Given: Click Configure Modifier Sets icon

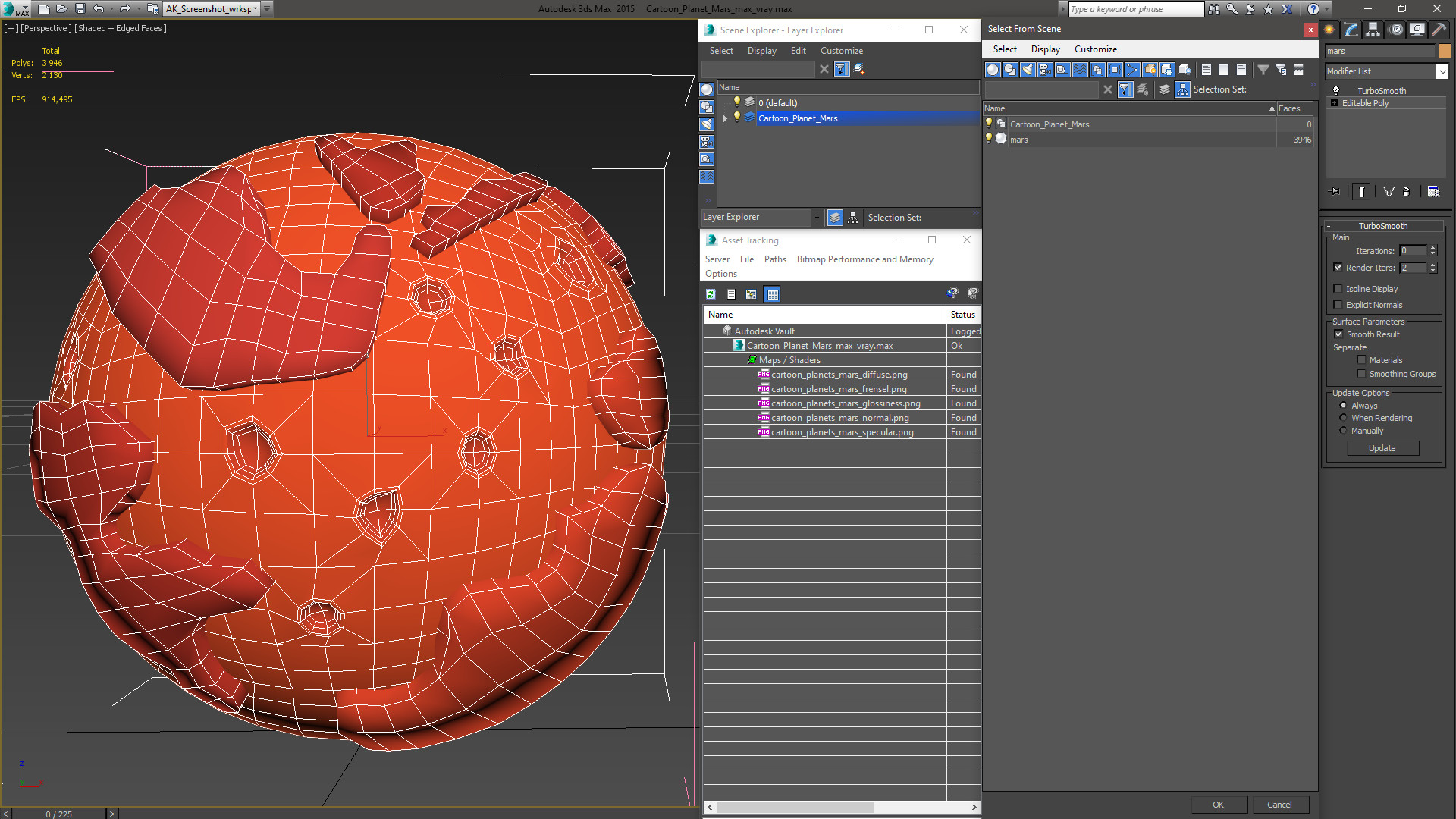Looking at the screenshot, I should click(1433, 192).
